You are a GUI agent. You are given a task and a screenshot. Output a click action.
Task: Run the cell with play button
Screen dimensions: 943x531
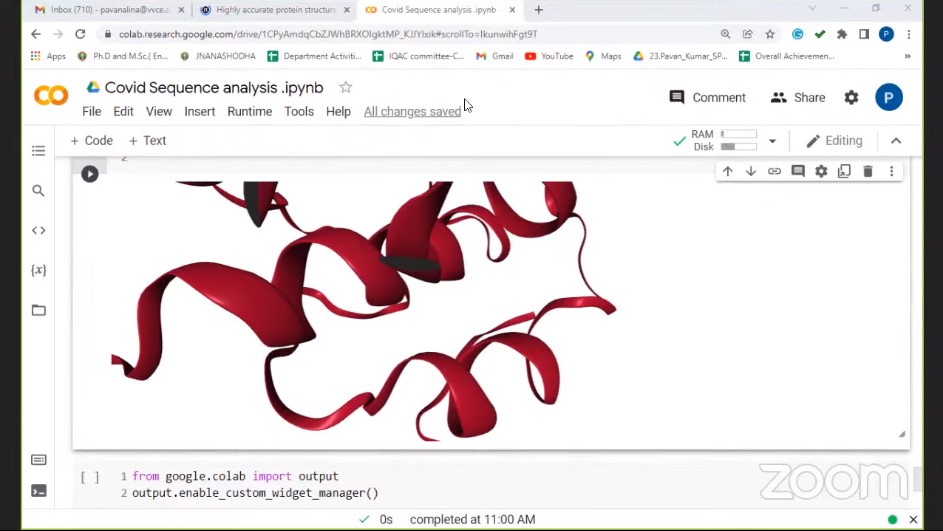click(90, 174)
